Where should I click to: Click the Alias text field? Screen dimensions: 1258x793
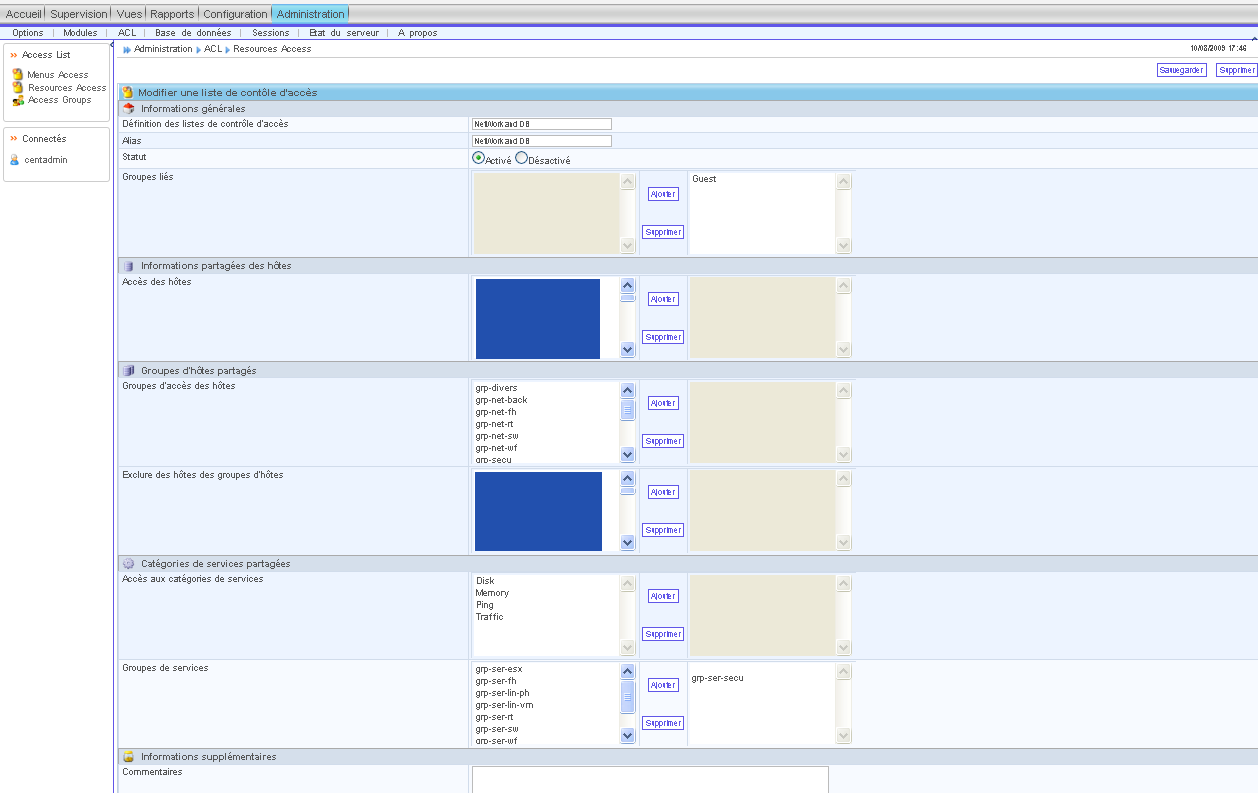(x=541, y=141)
